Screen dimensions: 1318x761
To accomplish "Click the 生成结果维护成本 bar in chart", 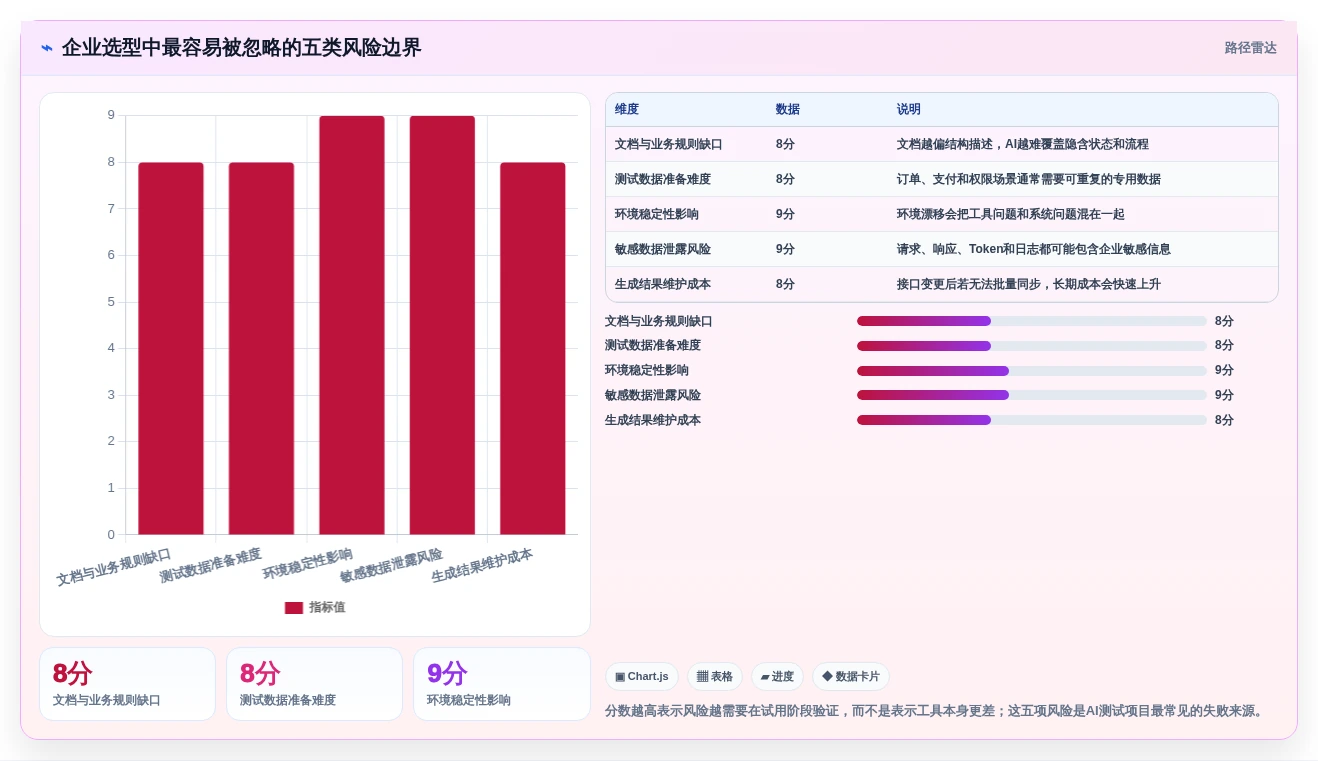I will [x=533, y=348].
